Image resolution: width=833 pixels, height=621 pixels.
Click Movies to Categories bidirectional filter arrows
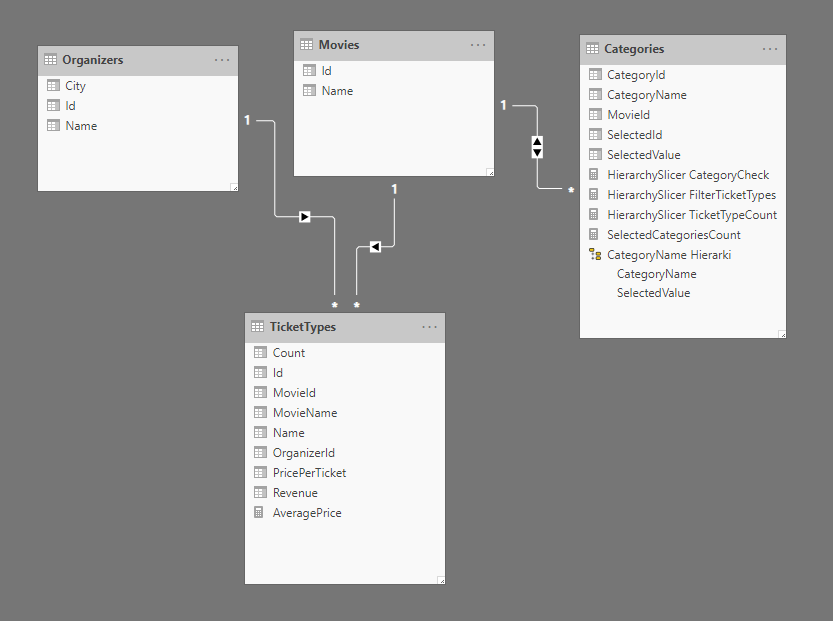[x=537, y=147]
